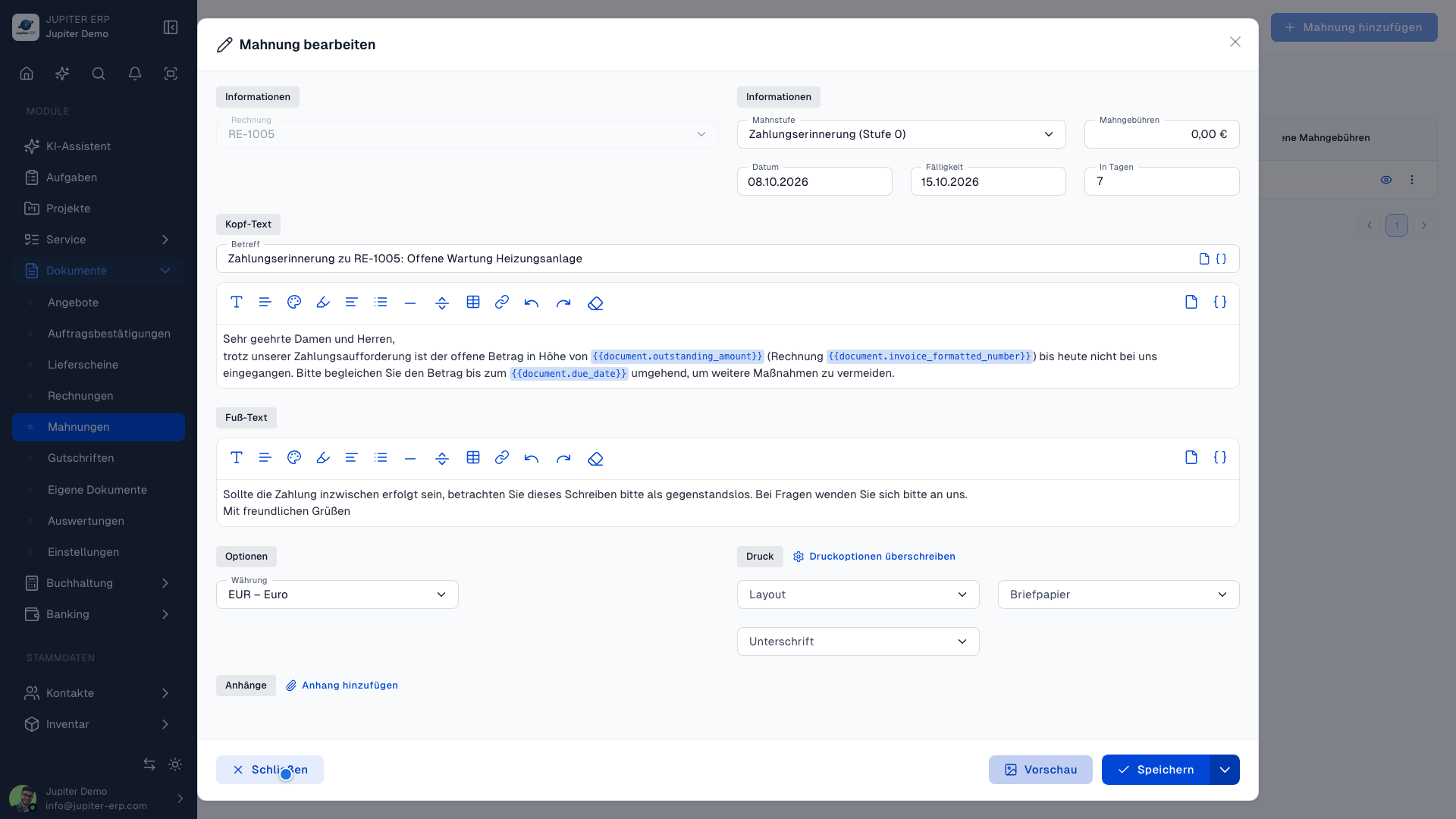Undo in Kopf-Text editor toolbar
1456x819 pixels.
[532, 303]
